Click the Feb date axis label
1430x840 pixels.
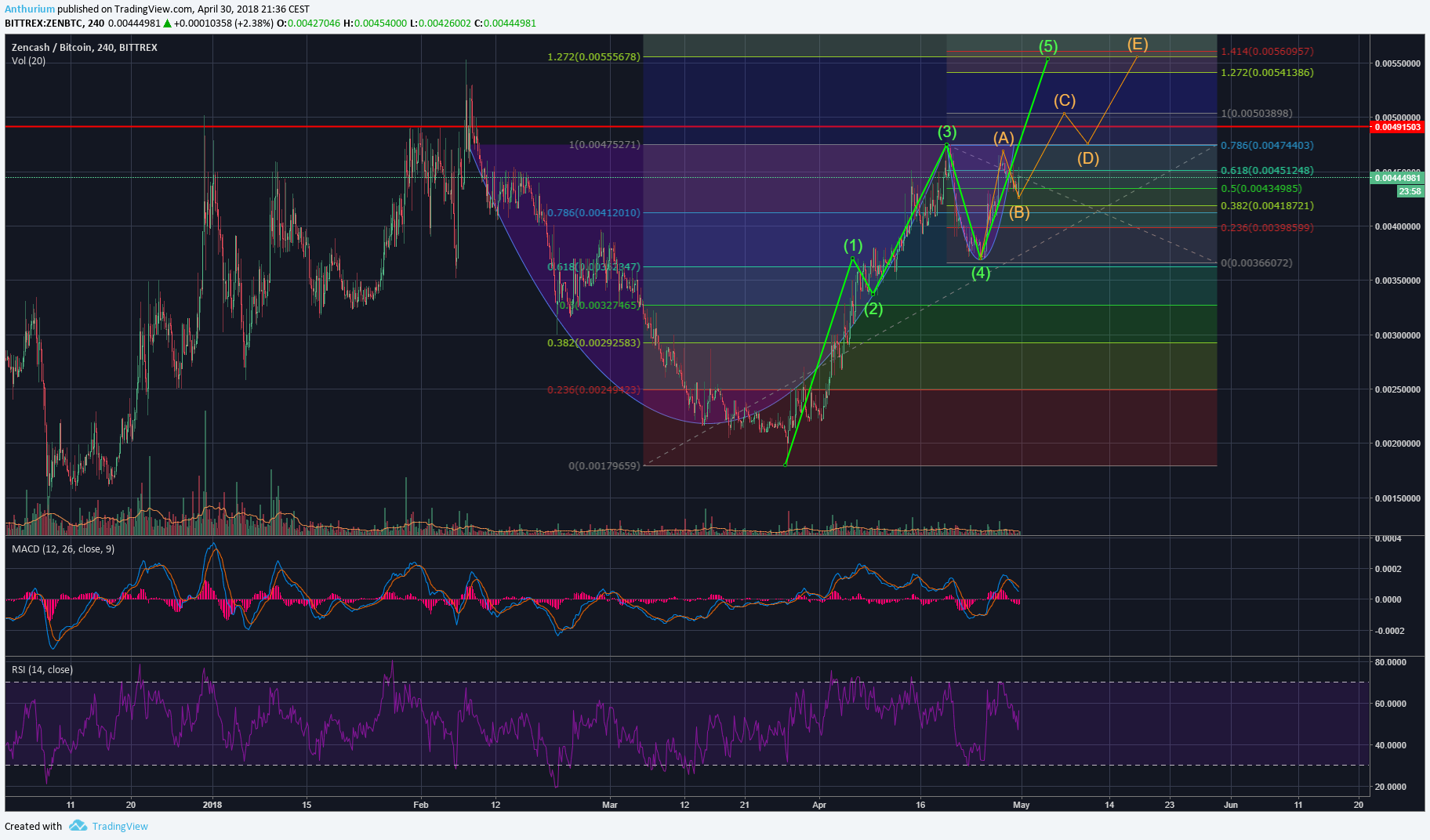pos(421,805)
